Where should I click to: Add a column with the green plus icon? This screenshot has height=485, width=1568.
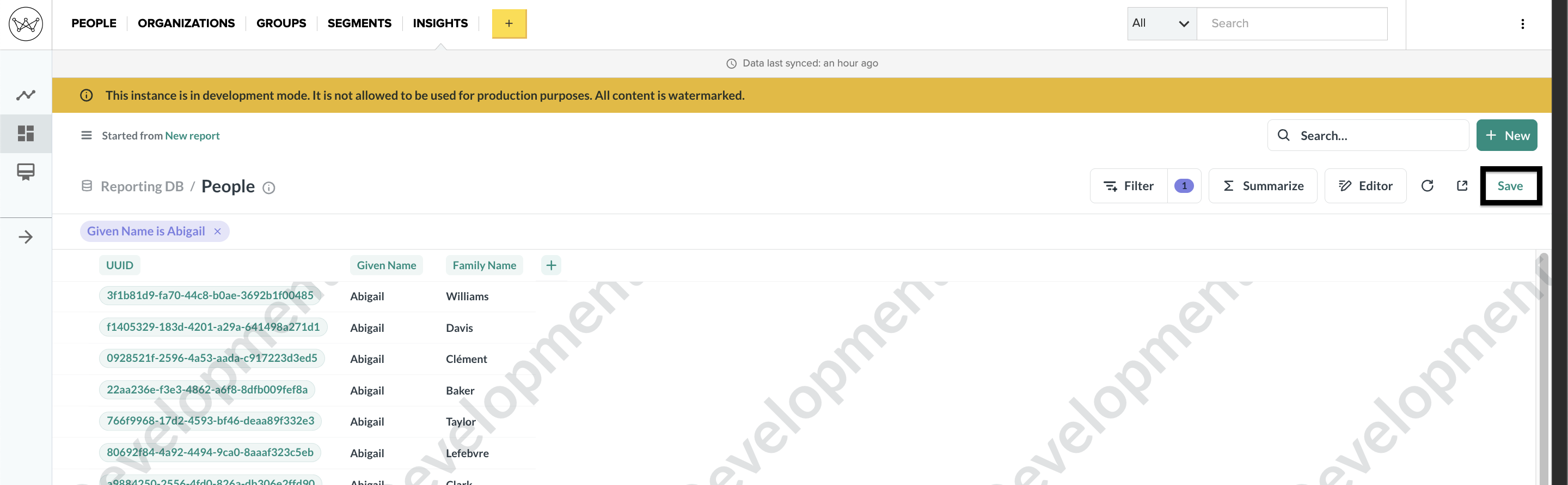tap(551, 265)
